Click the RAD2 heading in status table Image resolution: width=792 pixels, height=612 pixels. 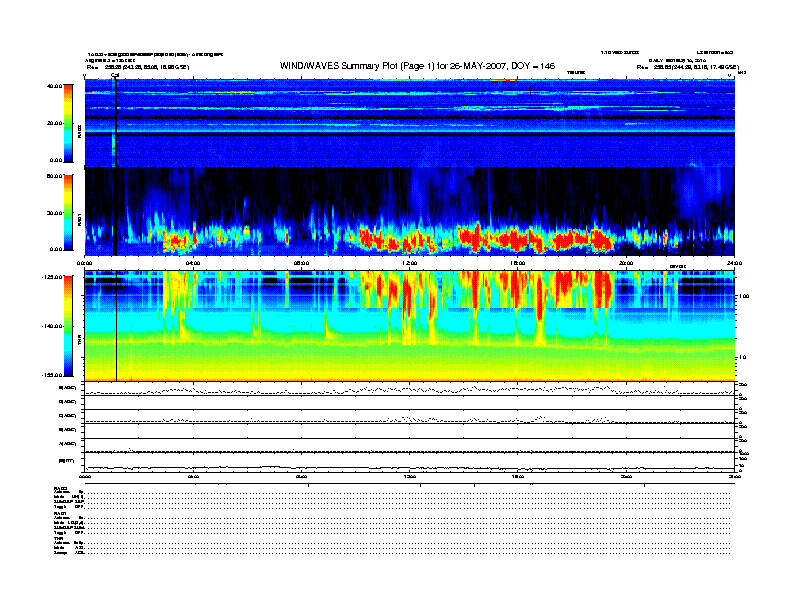(61, 488)
